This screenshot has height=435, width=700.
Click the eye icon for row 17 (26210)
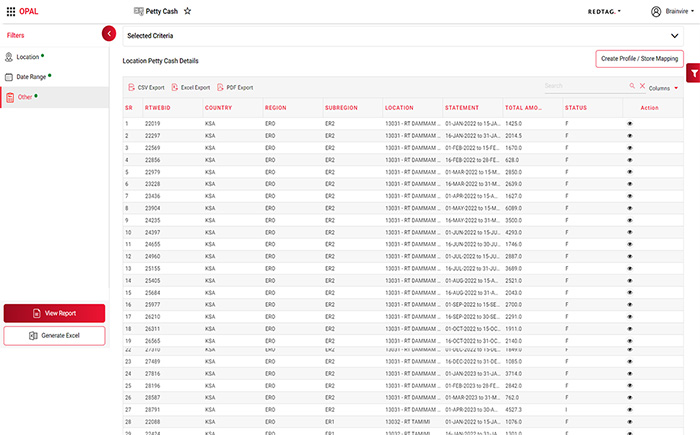click(630, 317)
